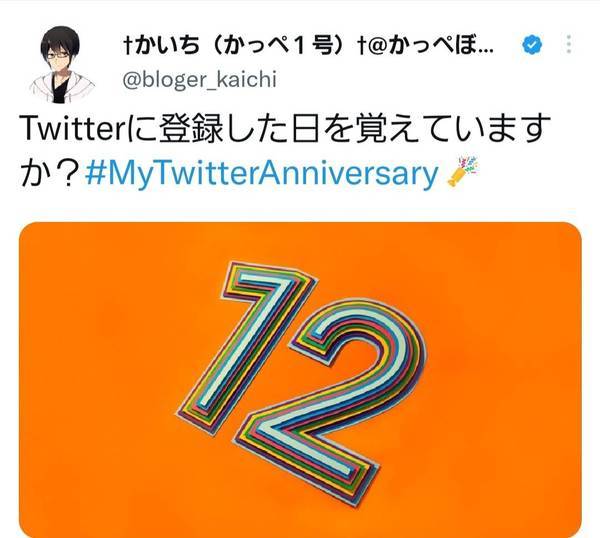The image size is (600, 538).
Task: Click tweet text Twitterに登録した日を覚えています
Action: coord(285,129)
